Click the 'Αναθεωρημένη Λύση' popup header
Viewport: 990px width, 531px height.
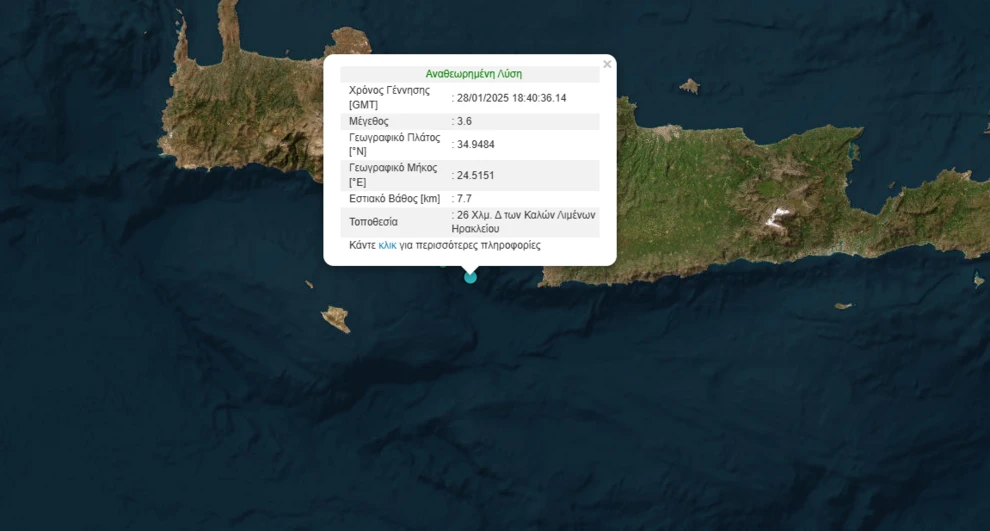point(473,73)
